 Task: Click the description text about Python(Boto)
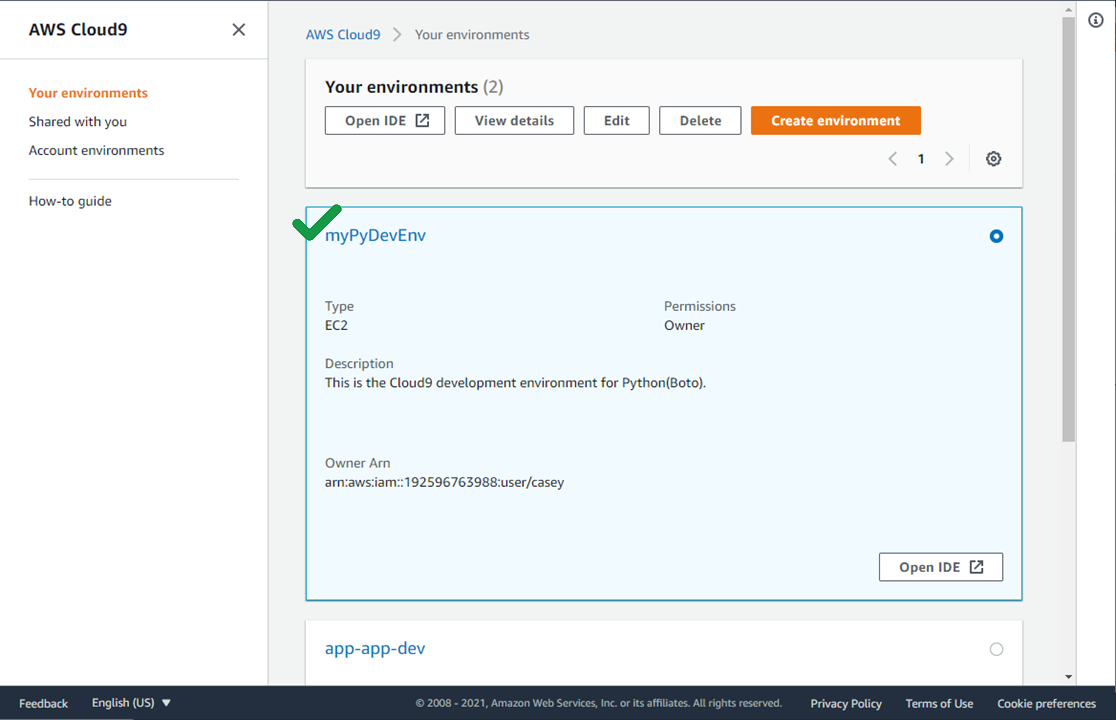(x=515, y=383)
